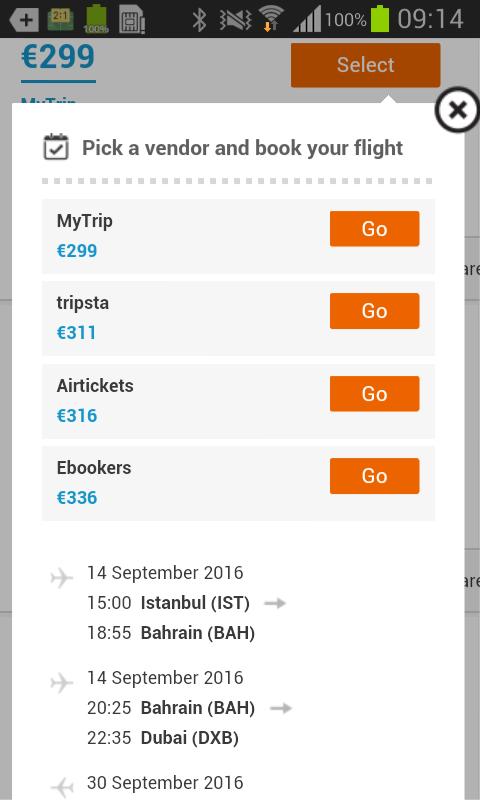Tap the €299 price heading
The height and width of the screenshot is (800, 480).
pos(58,57)
